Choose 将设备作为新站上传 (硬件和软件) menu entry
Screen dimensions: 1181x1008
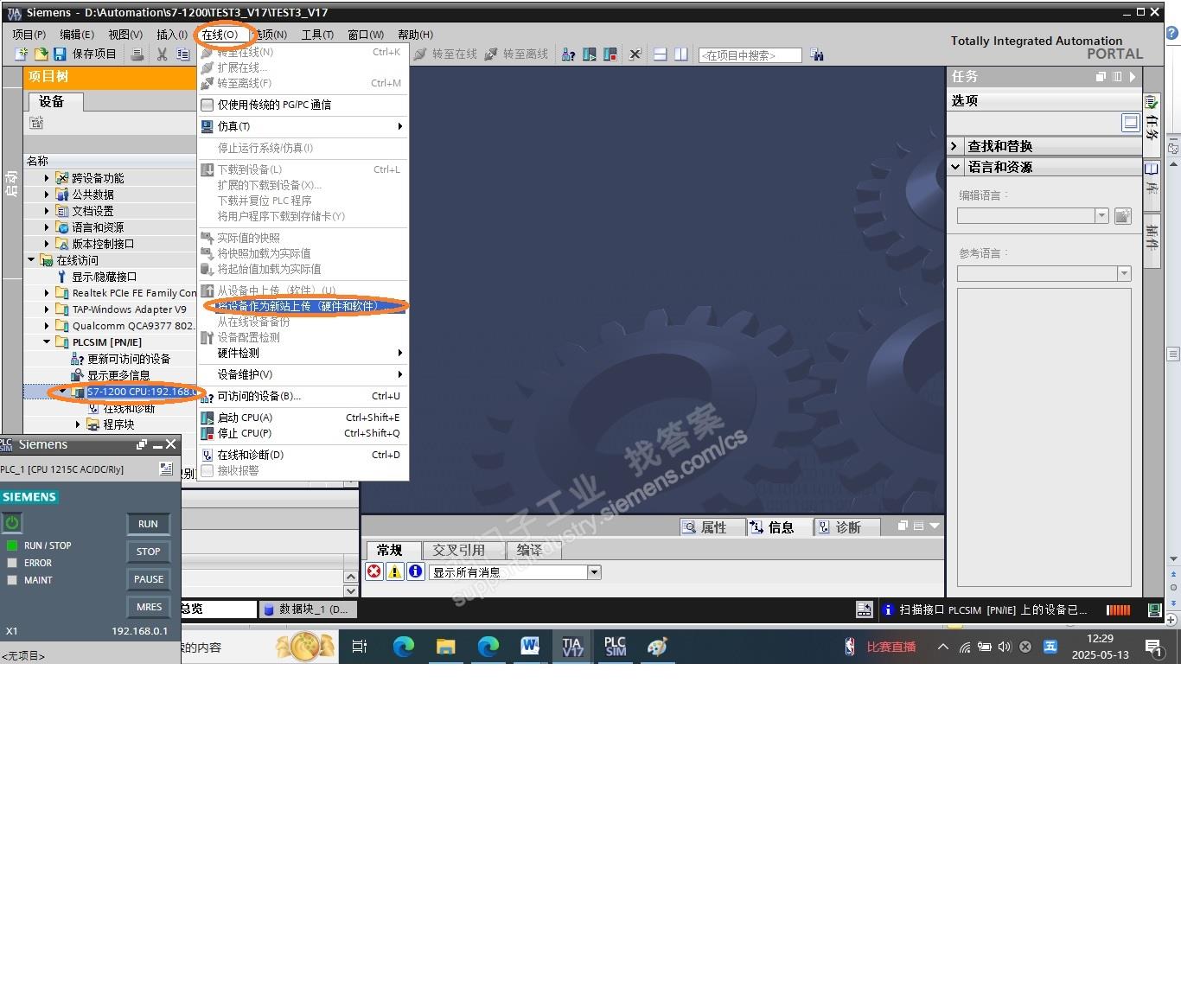tap(303, 306)
